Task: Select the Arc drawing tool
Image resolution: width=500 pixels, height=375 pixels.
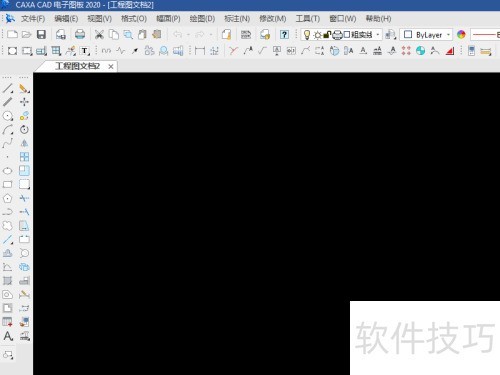Action: tap(7, 130)
